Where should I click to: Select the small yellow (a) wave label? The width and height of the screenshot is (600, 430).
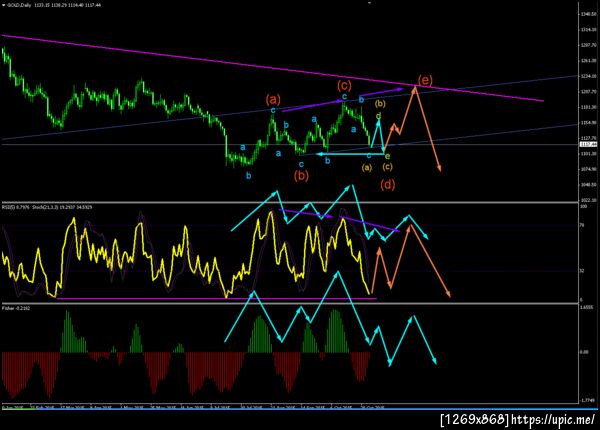pyautogui.click(x=367, y=168)
